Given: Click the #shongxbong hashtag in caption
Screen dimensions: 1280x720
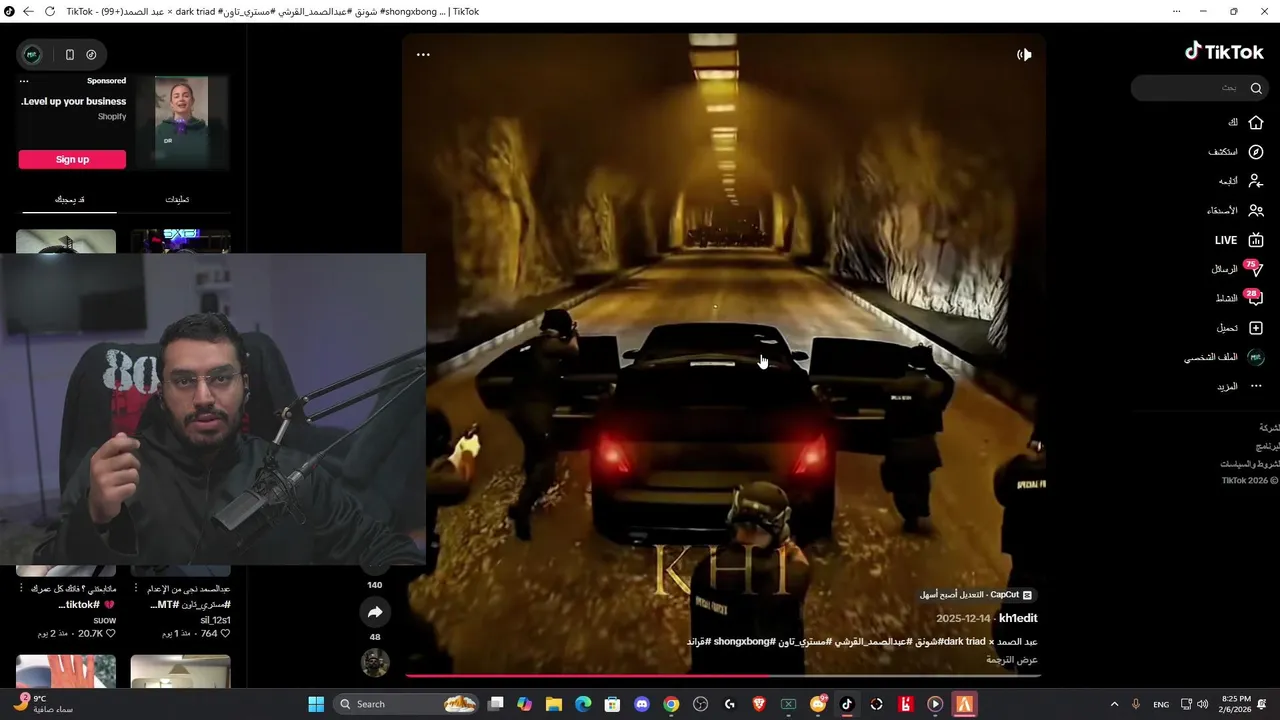Looking at the screenshot, I should coord(744,641).
